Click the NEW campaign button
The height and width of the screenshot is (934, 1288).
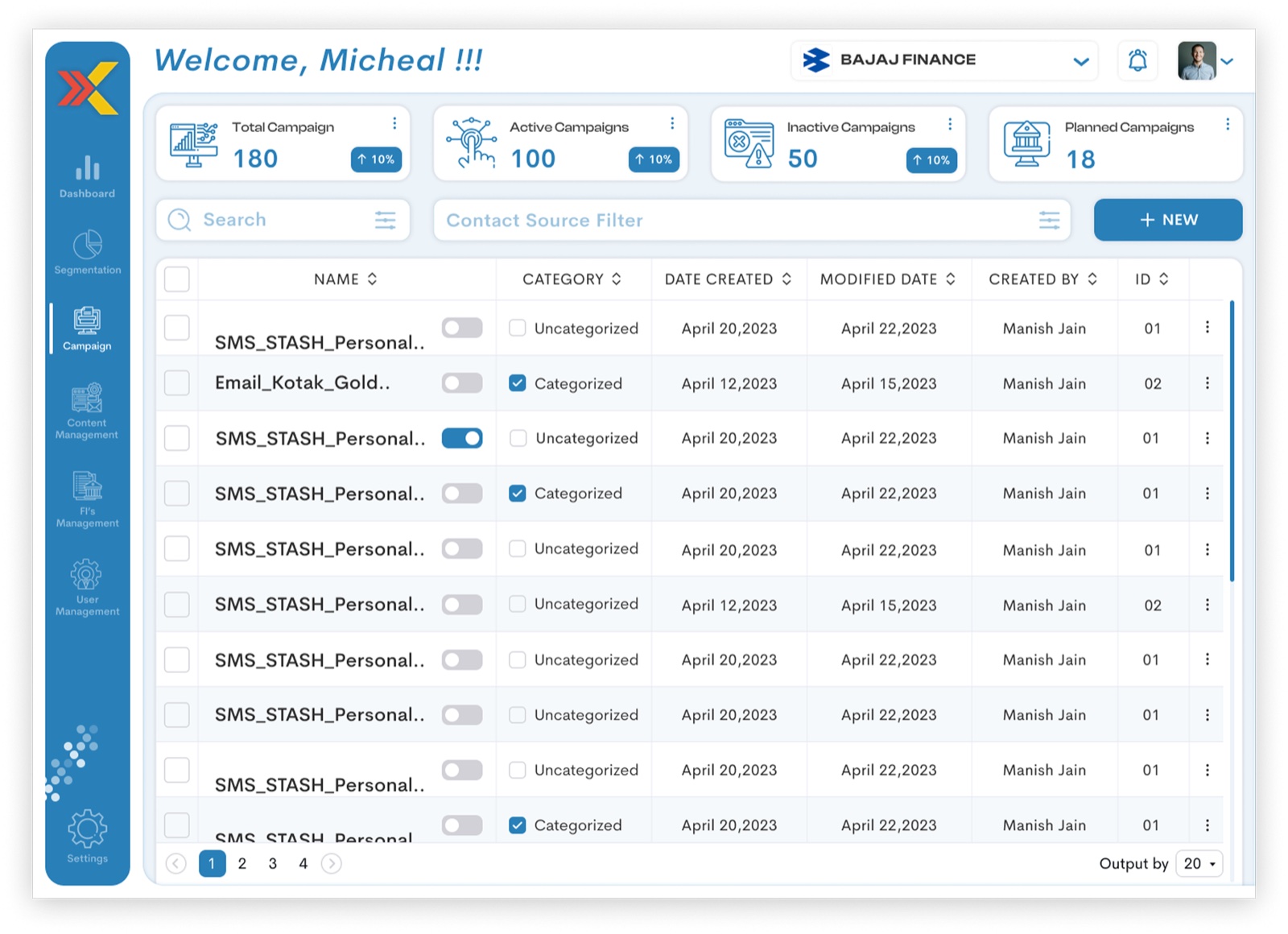(x=1168, y=220)
